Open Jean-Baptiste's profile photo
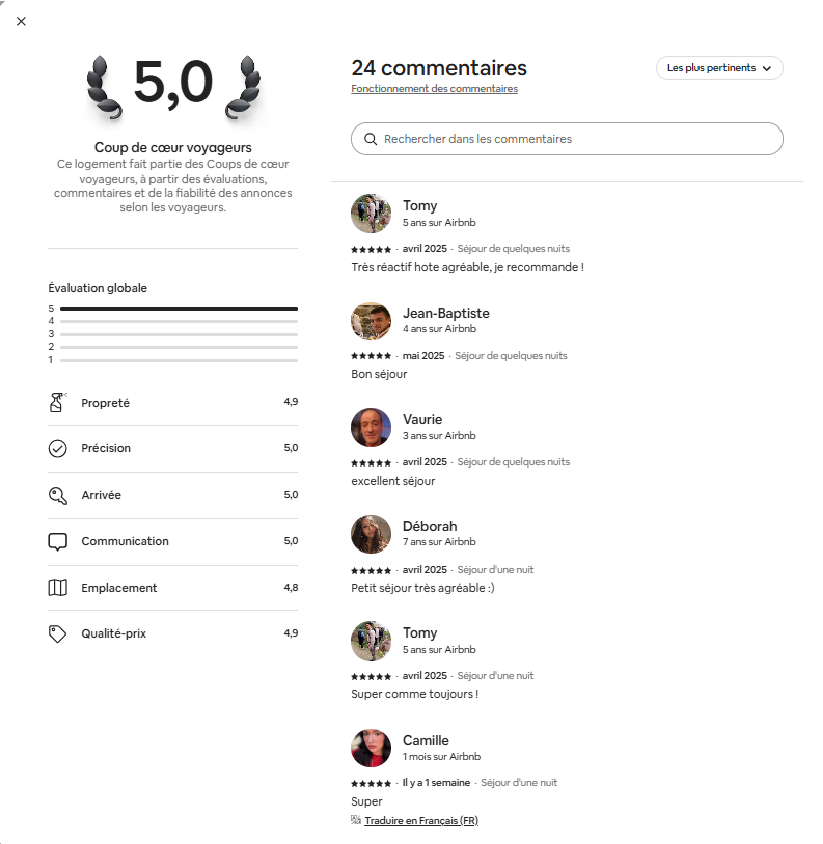Image resolution: width=823 pixels, height=844 pixels. coord(371,321)
